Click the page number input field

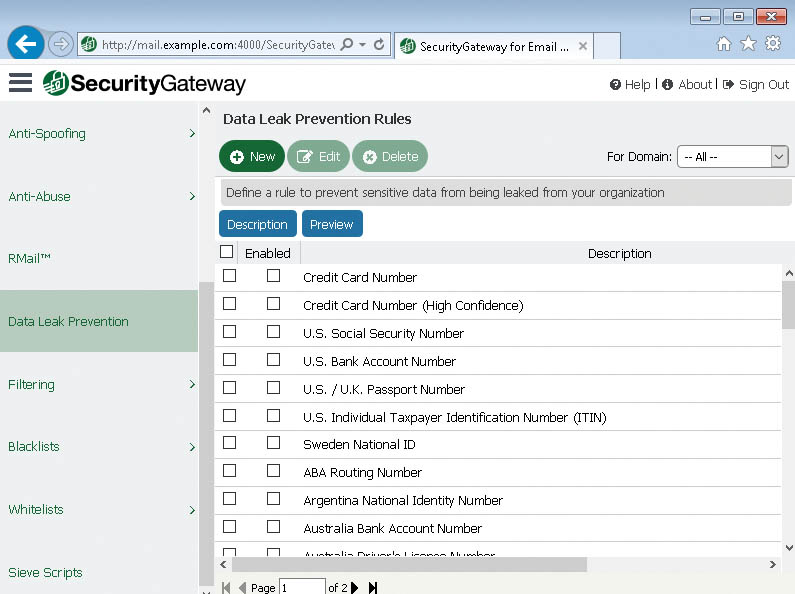301,588
